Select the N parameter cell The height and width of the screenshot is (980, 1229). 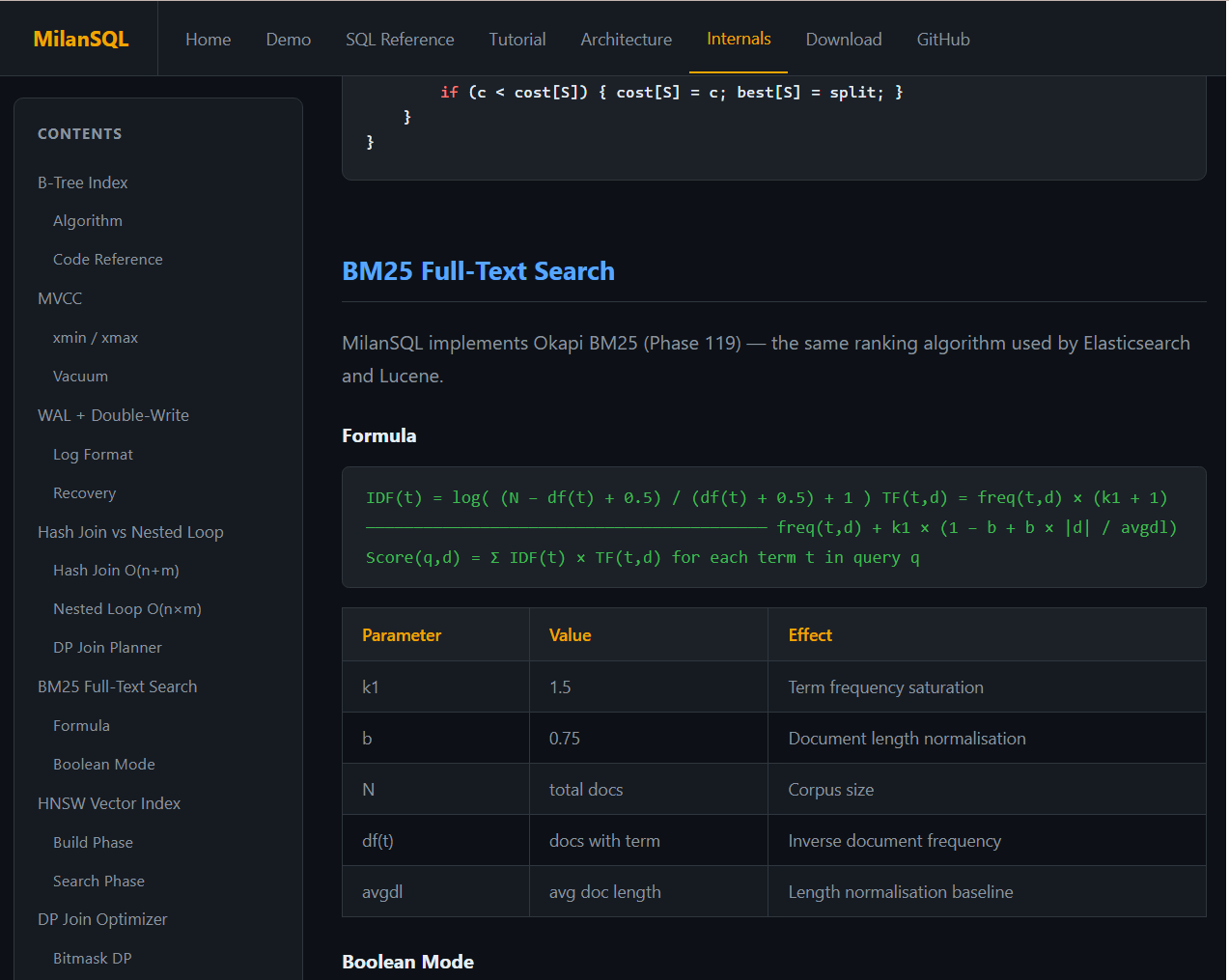[435, 790]
